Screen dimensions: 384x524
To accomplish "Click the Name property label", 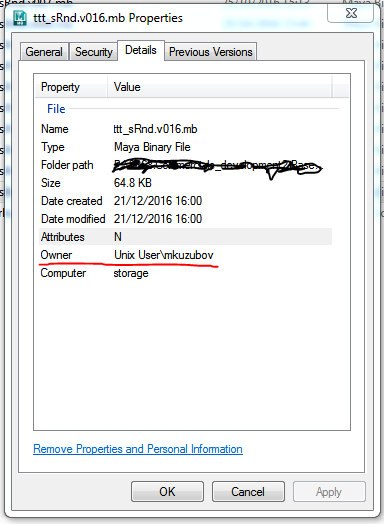I will click(54, 129).
